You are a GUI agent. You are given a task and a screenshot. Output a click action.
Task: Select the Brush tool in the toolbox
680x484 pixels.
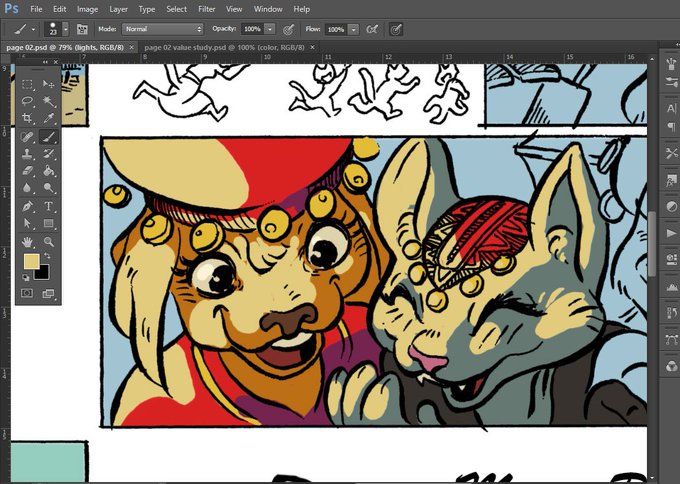click(49, 137)
